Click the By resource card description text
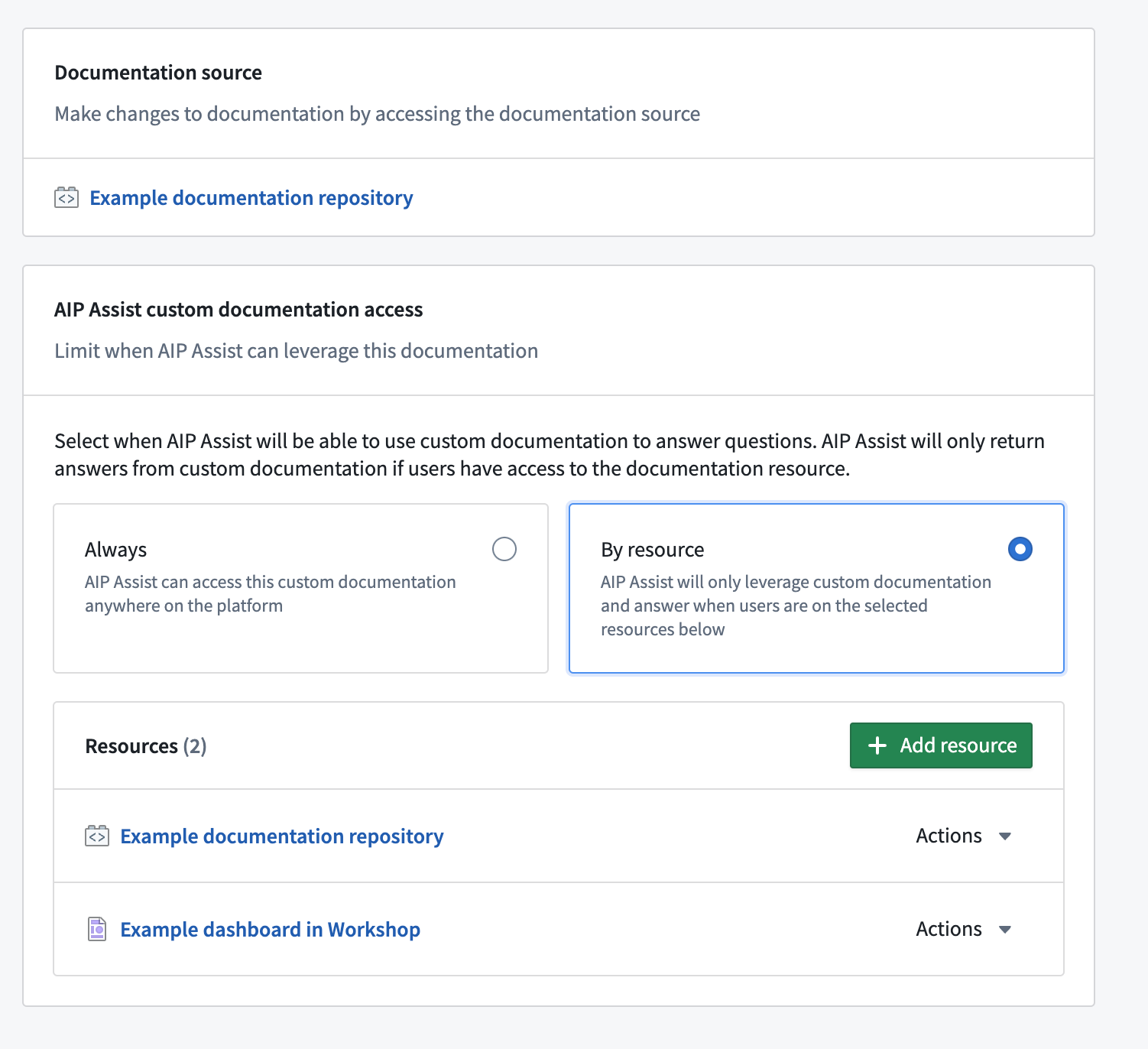Image resolution: width=1148 pixels, height=1049 pixels. coord(796,606)
